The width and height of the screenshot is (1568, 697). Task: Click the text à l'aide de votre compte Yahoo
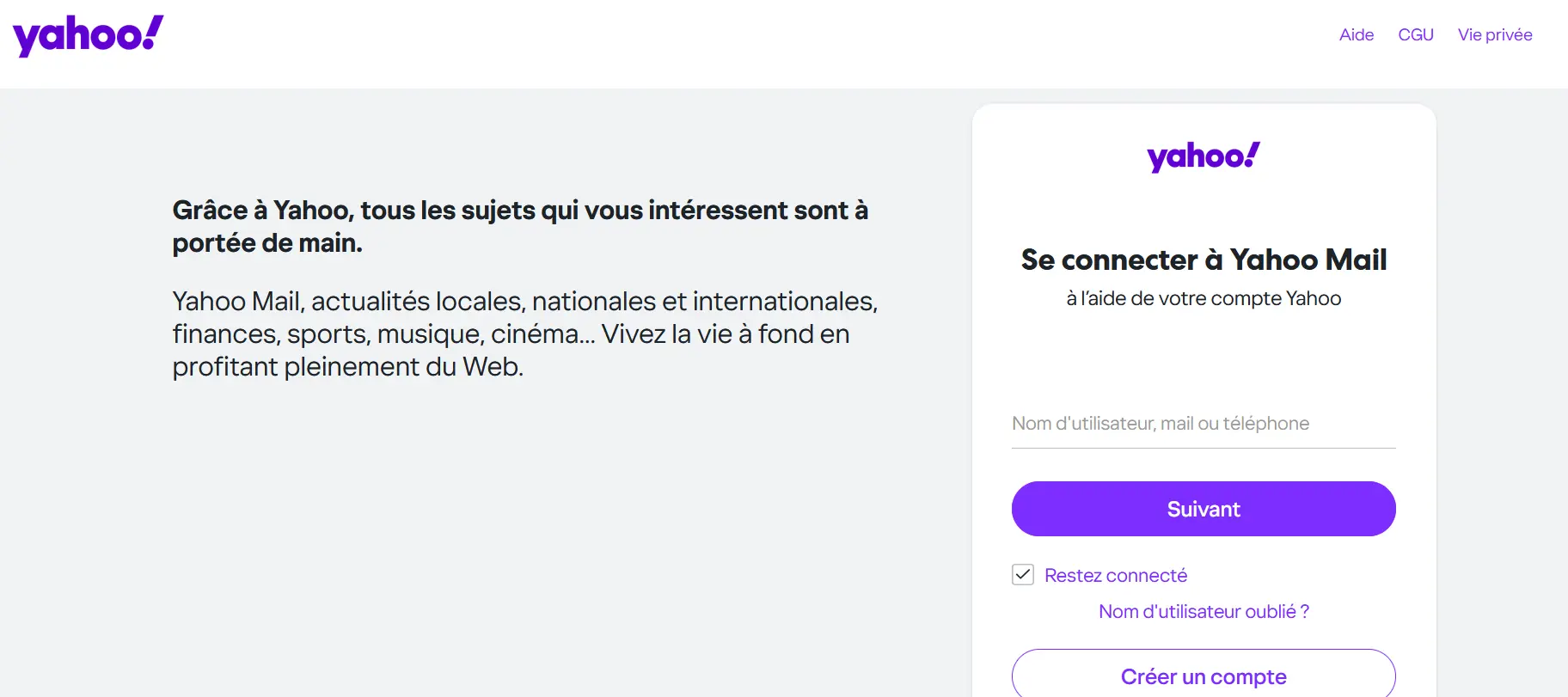1204,298
